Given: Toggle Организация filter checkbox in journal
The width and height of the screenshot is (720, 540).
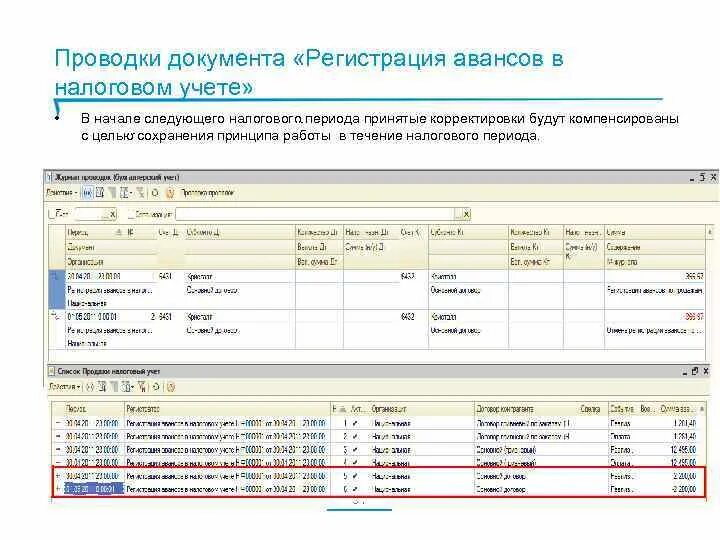Looking at the screenshot, I should point(131,214).
